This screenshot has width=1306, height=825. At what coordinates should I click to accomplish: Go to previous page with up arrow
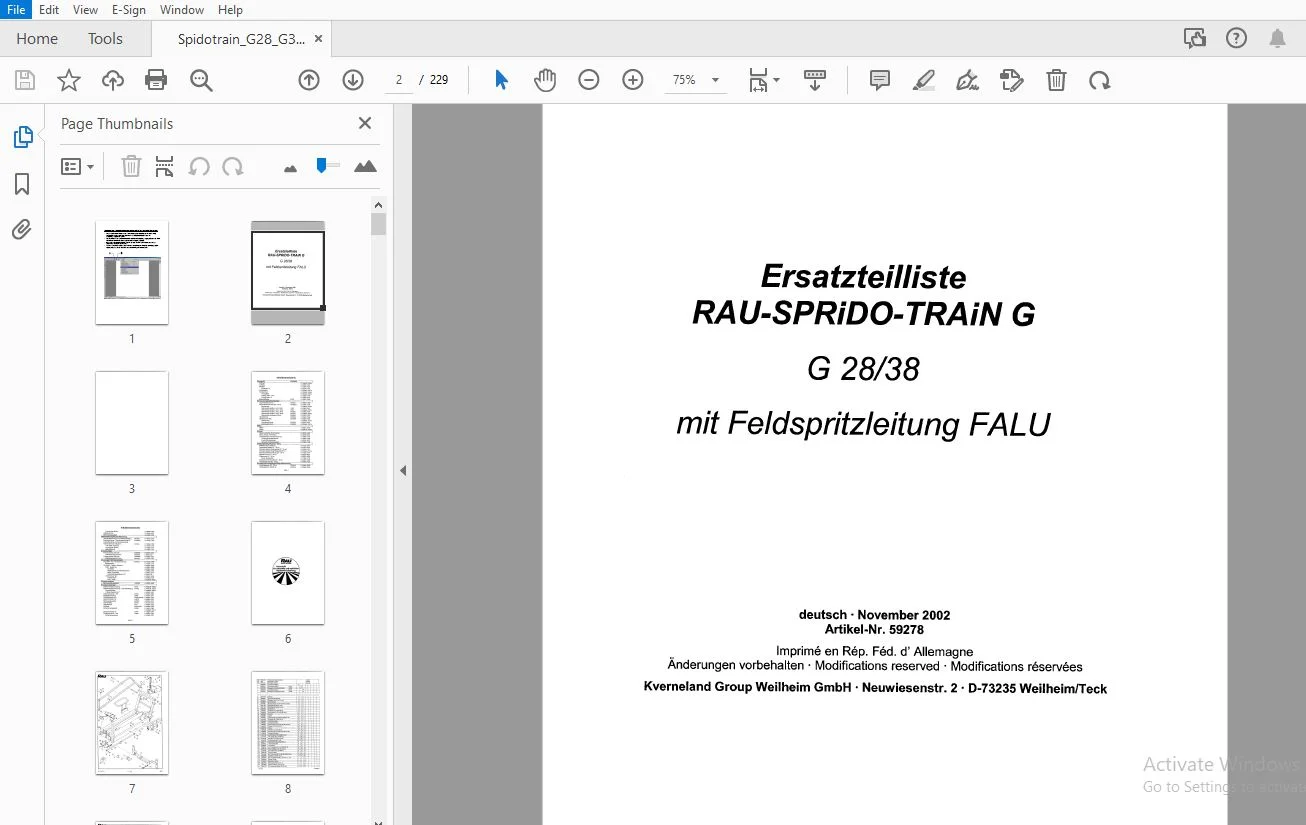click(309, 80)
